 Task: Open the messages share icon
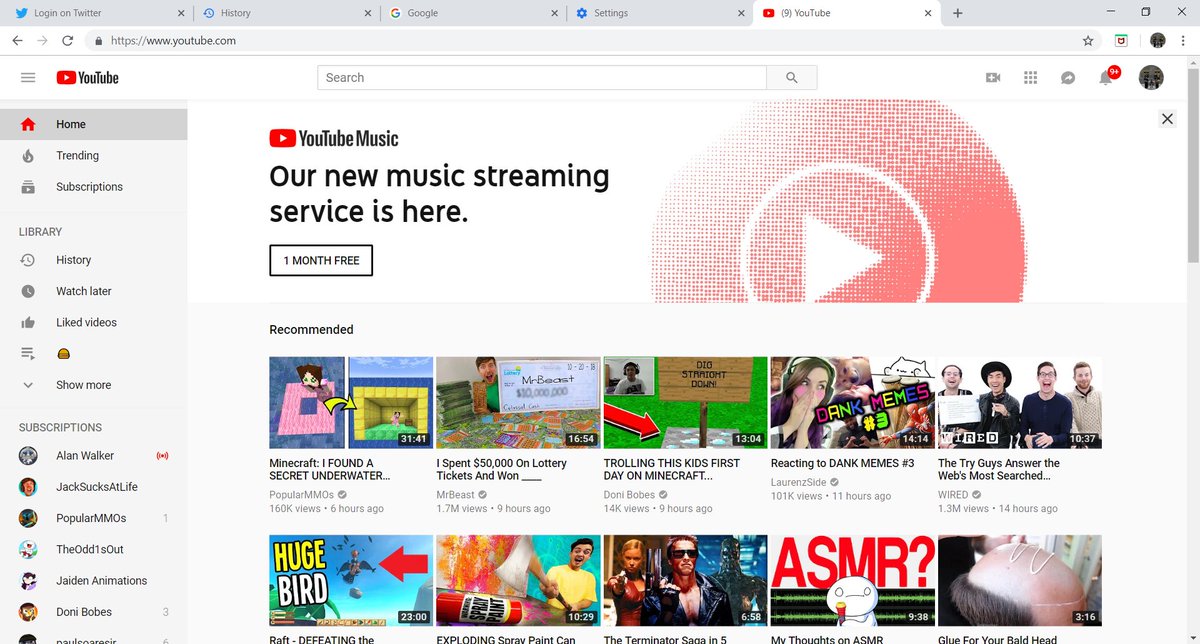[1068, 77]
